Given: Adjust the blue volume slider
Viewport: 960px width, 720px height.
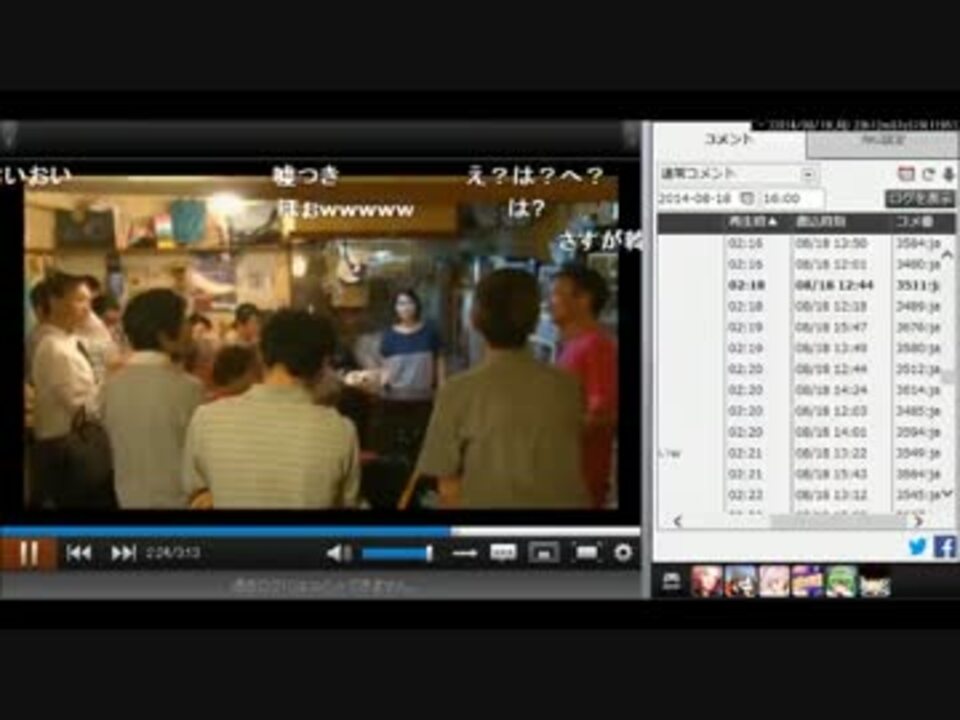Looking at the screenshot, I should 398,553.
